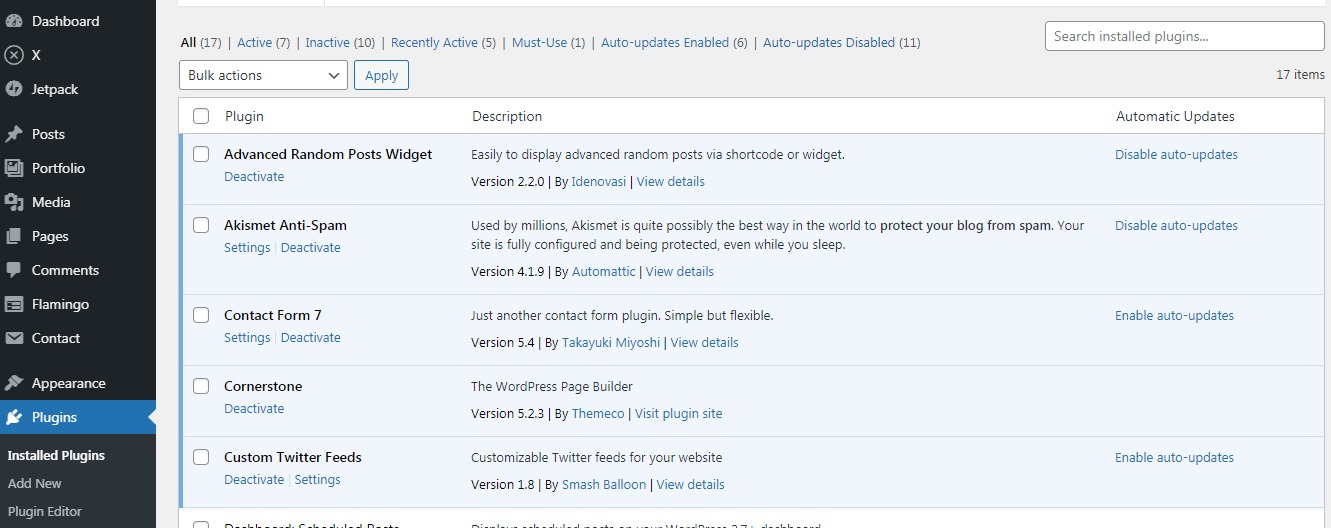Click the Apply bulk action button
The image size is (1331, 528).
(381, 75)
